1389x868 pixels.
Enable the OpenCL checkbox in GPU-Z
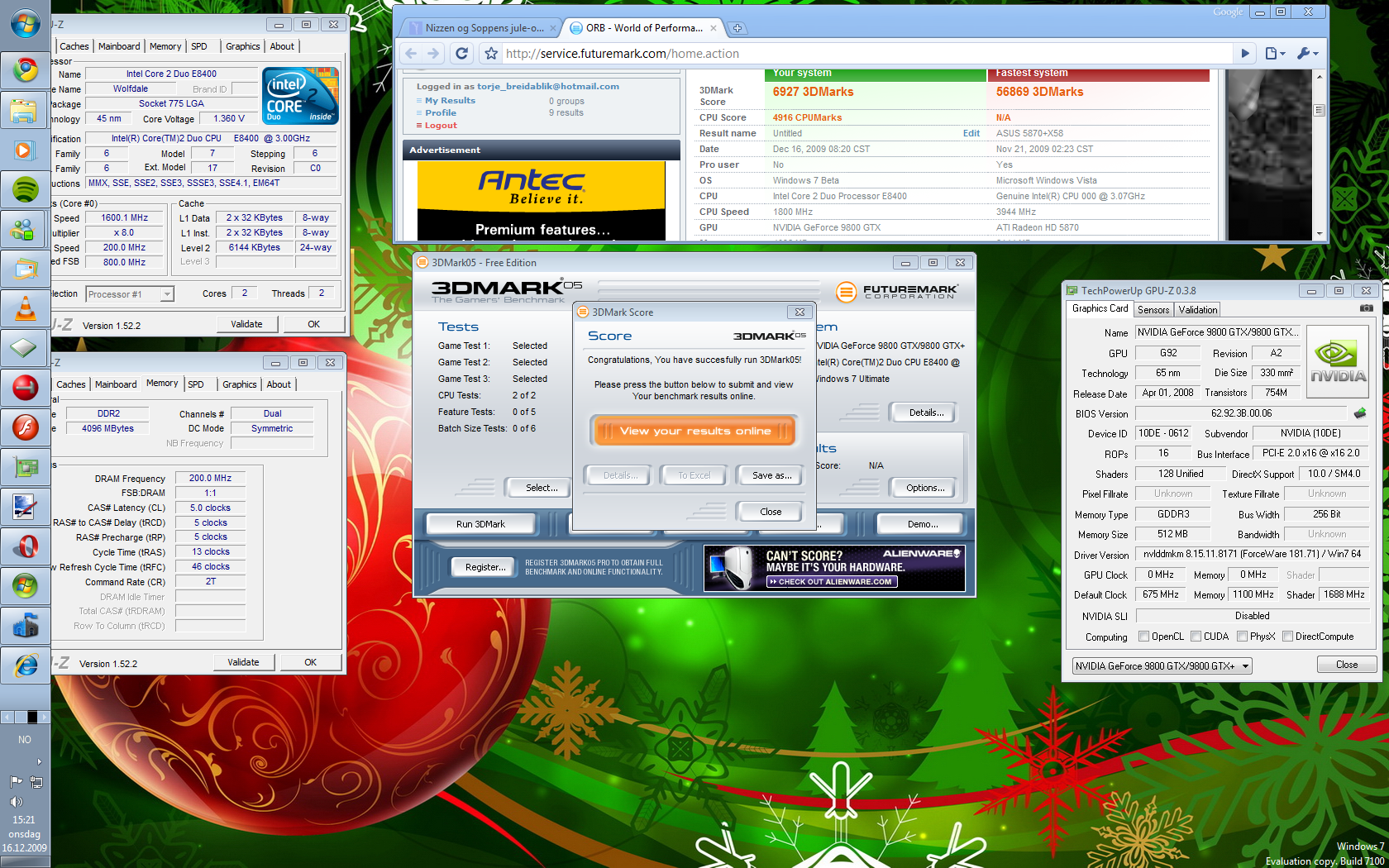click(x=1143, y=637)
